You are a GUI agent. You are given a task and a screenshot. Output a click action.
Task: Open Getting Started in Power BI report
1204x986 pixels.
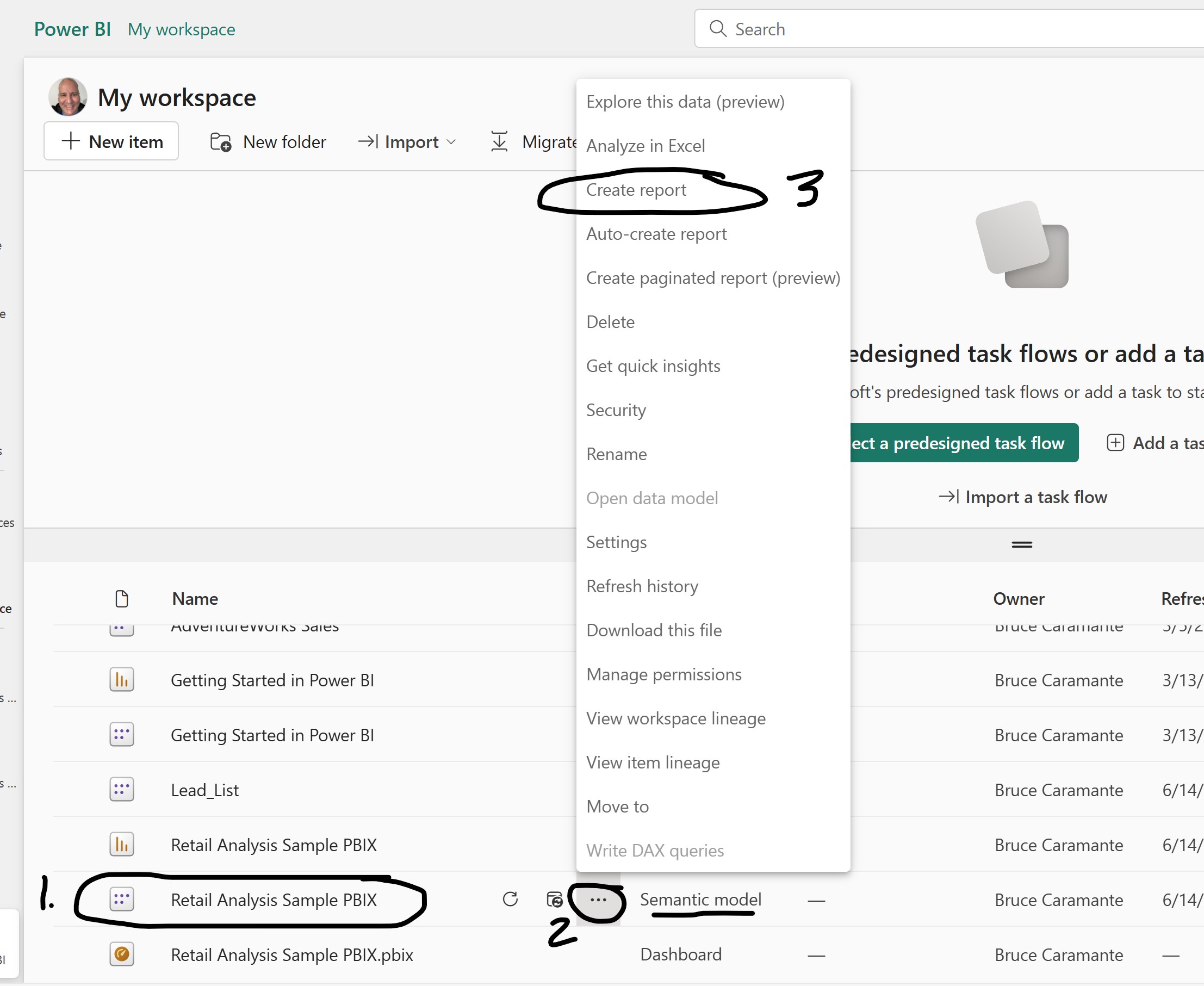point(272,680)
